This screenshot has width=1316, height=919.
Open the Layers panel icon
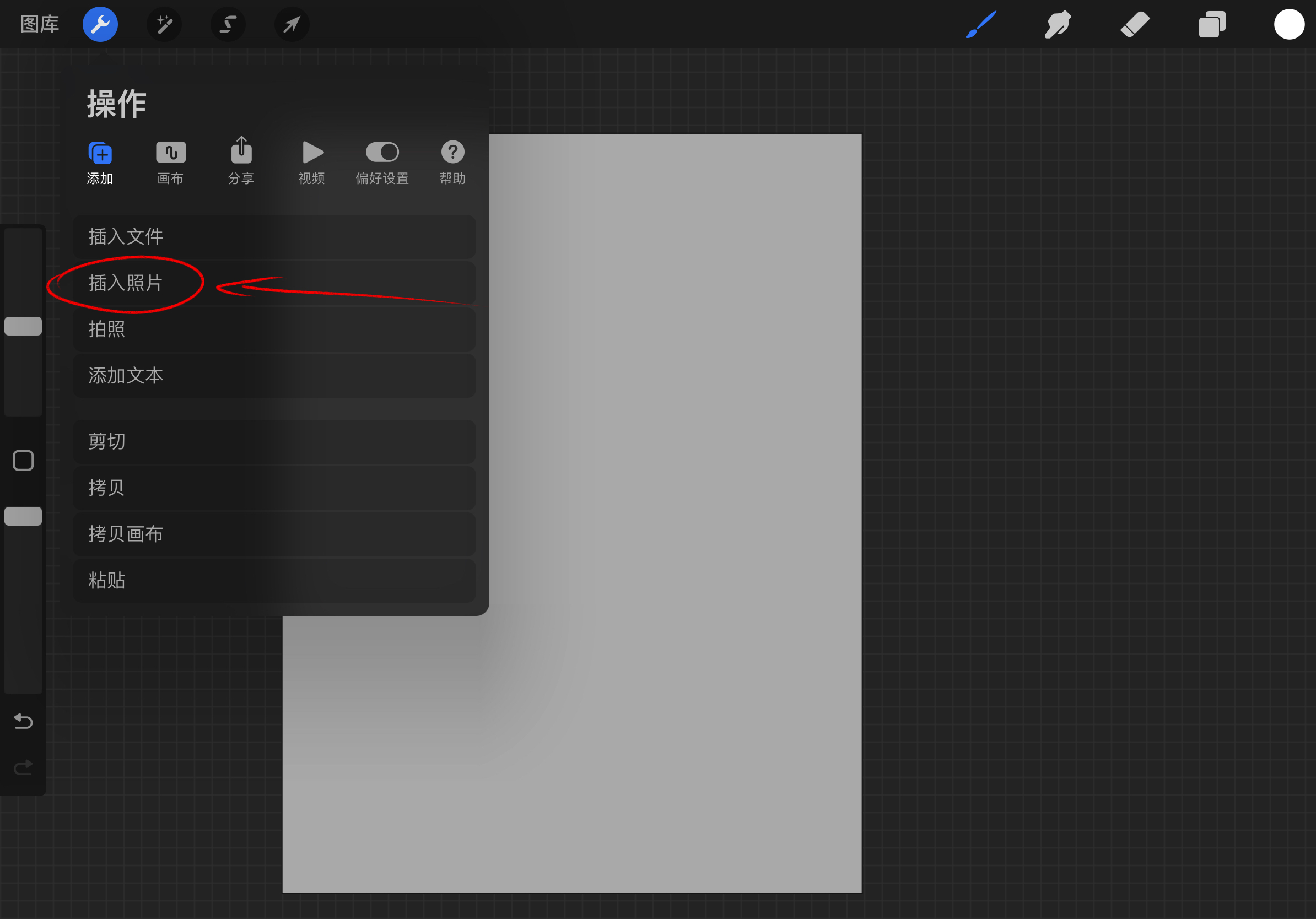[1212, 25]
